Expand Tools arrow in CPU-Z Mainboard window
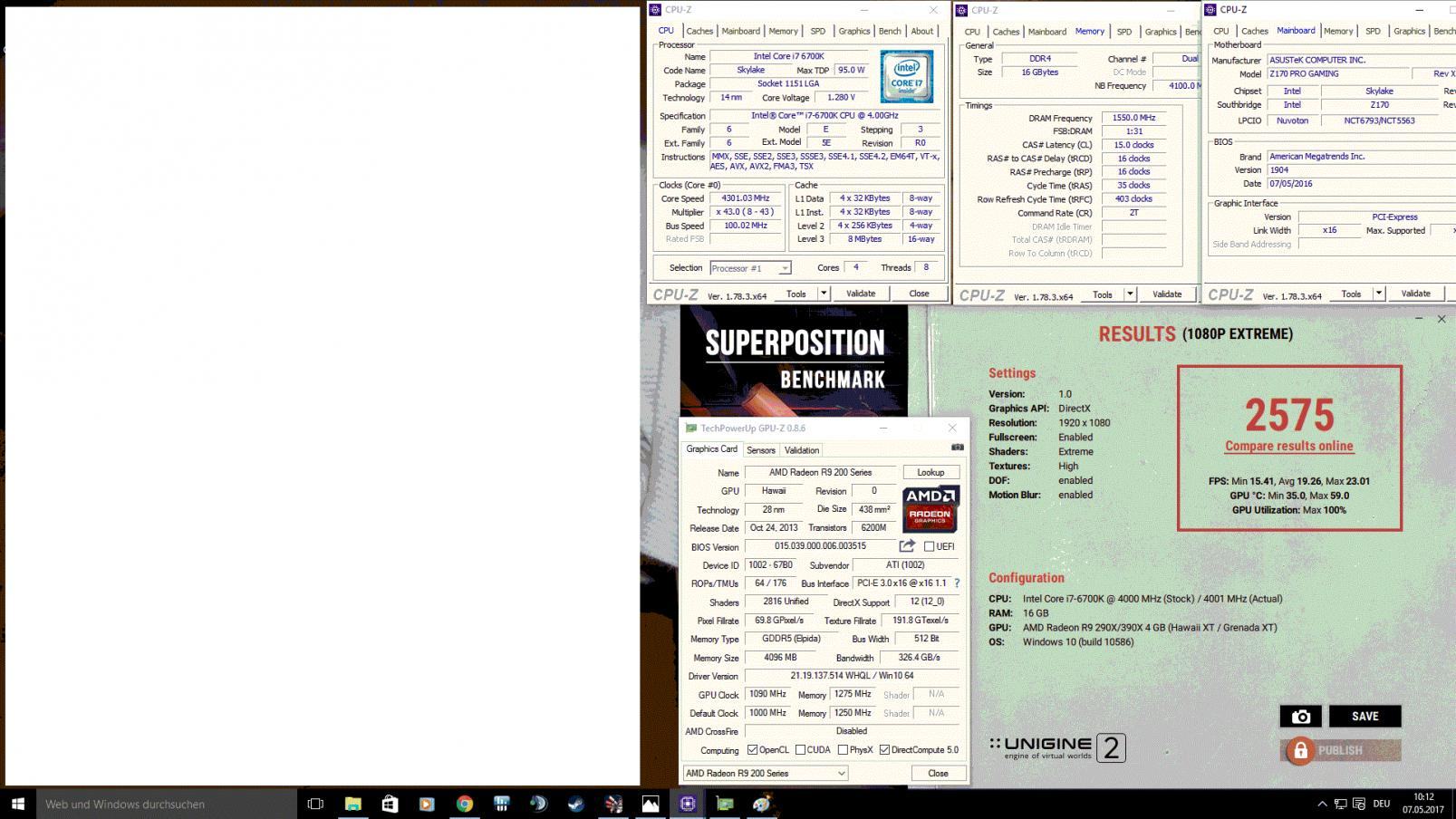 [x=1378, y=294]
